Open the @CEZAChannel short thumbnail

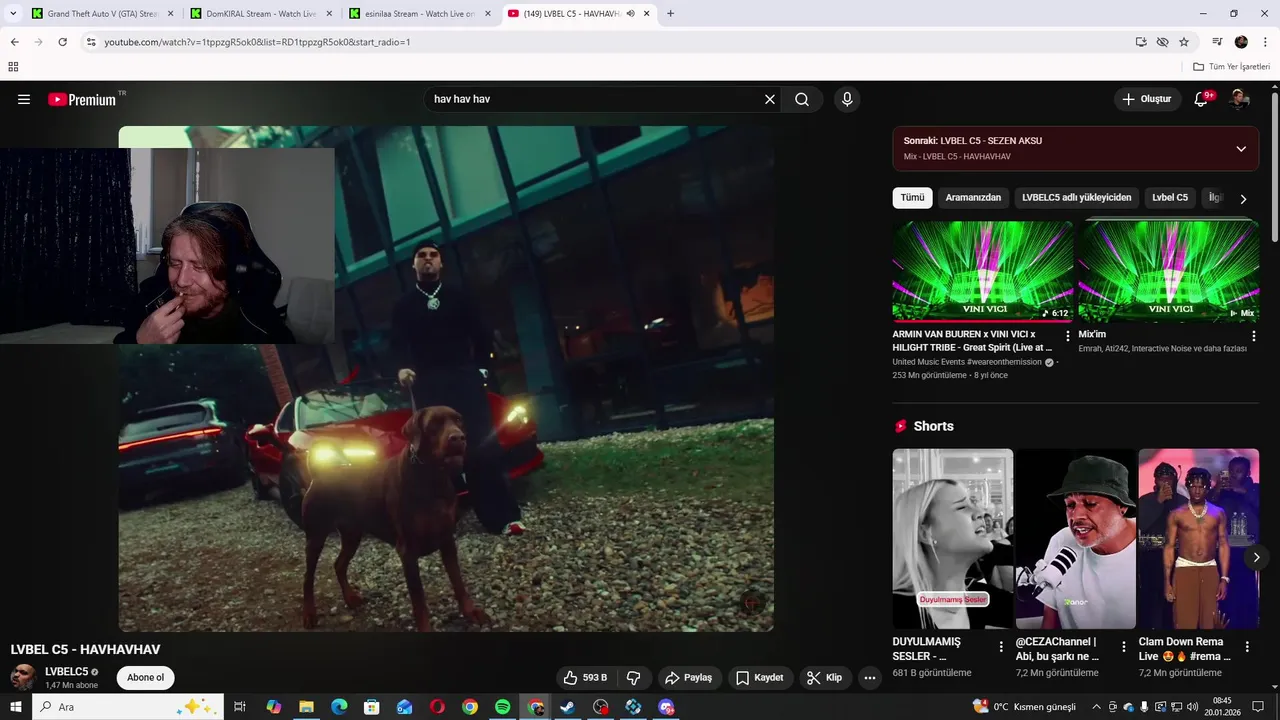tap(1075, 538)
